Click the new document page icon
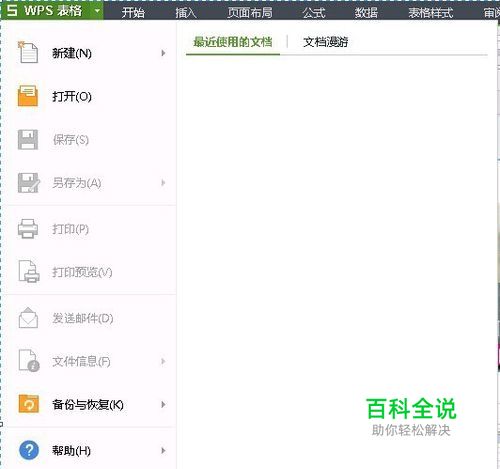The image size is (500, 469). tap(28, 53)
